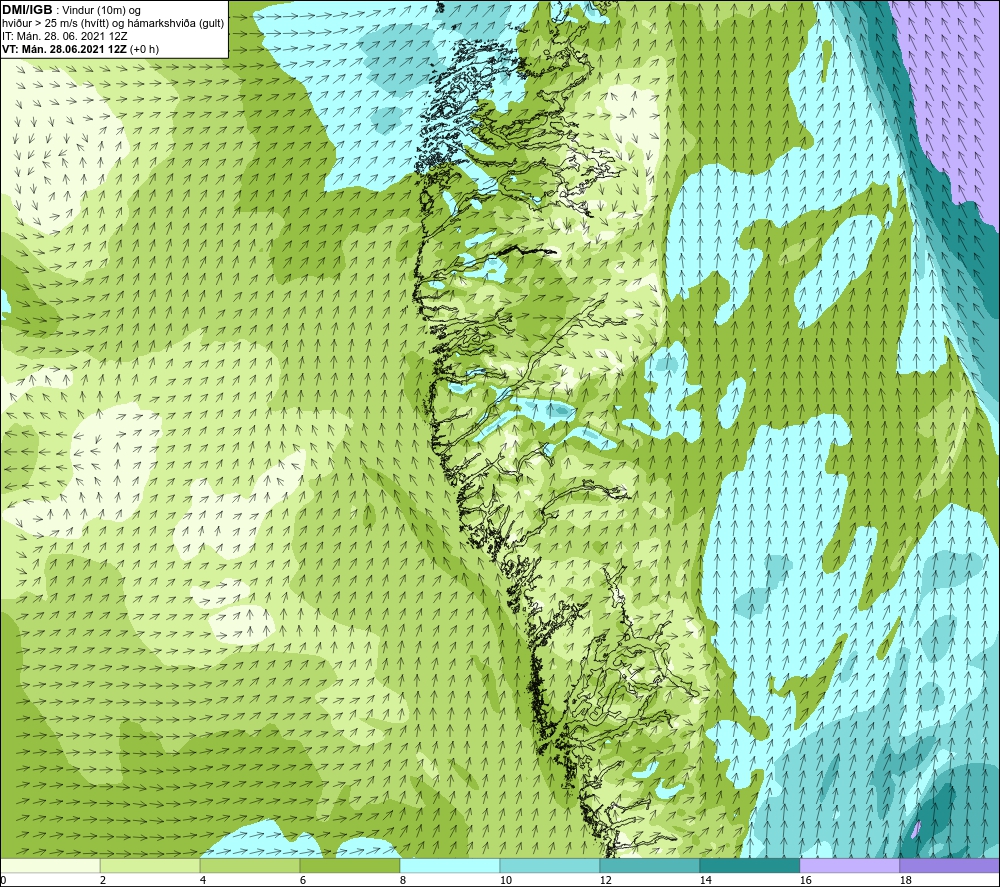Click the legend scale label '16'
This screenshot has width=1000, height=887.
(805, 881)
